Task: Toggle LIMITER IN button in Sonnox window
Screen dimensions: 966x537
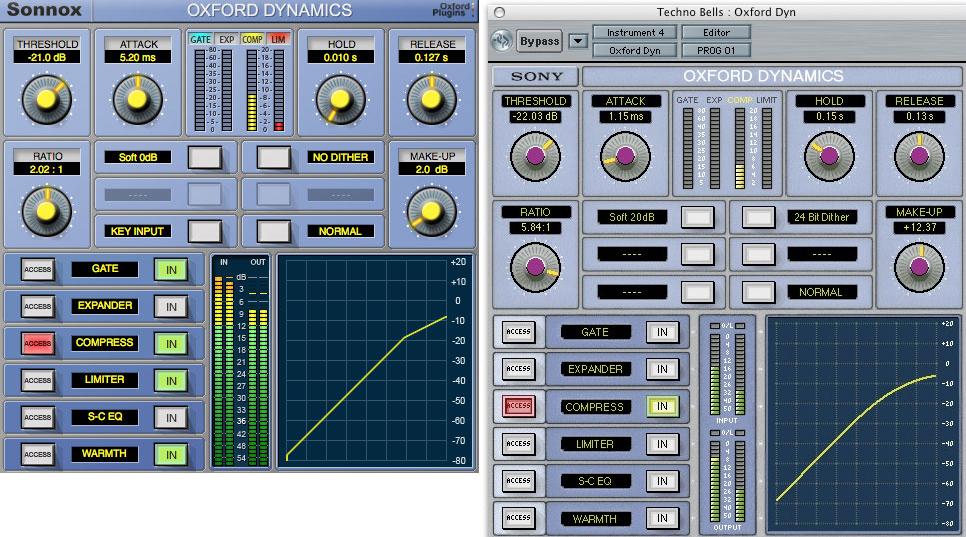Action: click(171, 381)
